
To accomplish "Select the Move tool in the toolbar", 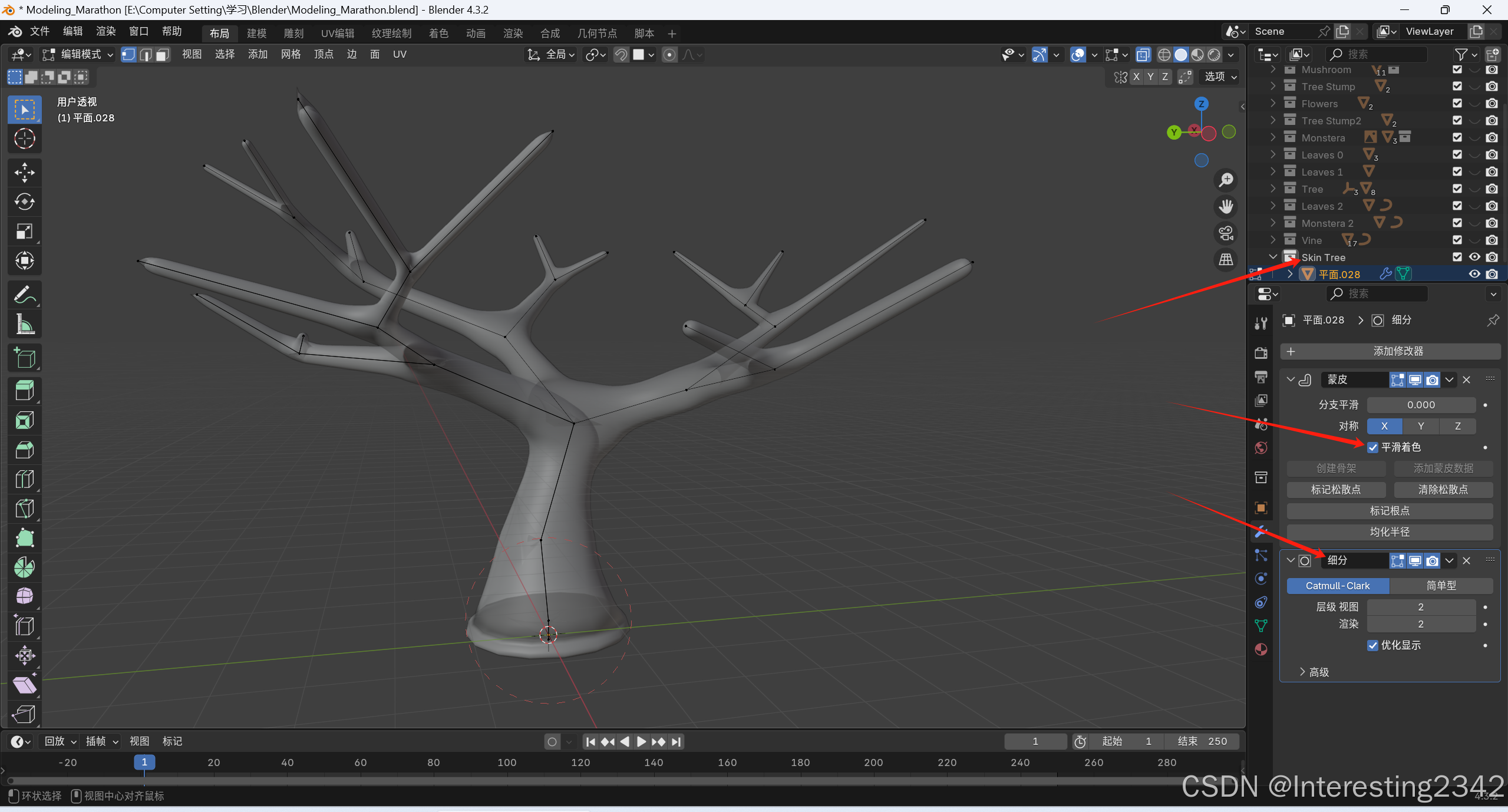I will pyautogui.click(x=24, y=173).
